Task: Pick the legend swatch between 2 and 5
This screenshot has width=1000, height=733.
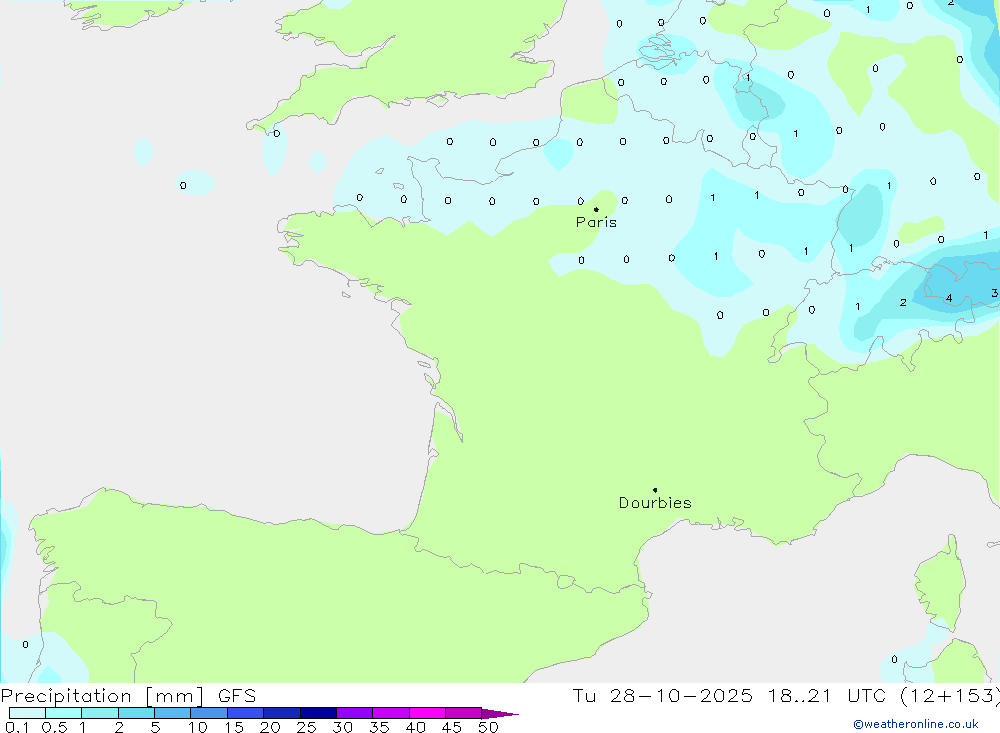Action: click(x=136, y=713)
